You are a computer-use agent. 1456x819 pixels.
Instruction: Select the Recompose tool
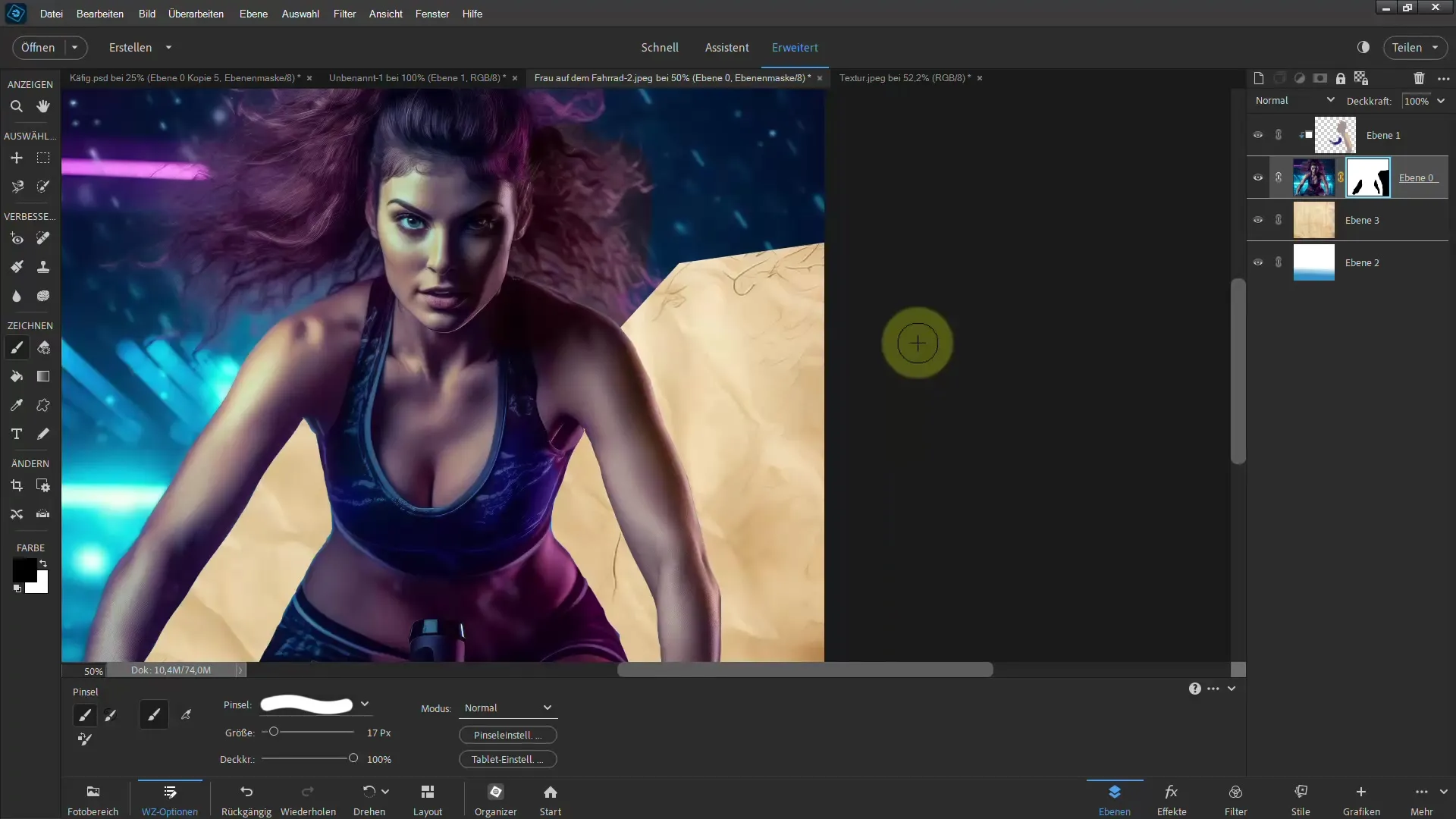(43, 485)
